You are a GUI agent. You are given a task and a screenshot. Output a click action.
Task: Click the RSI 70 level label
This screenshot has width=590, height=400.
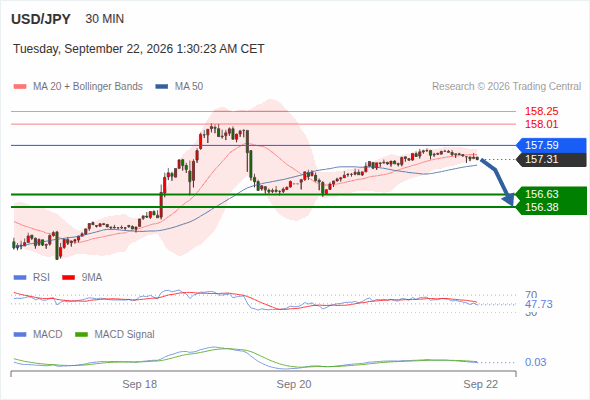[x=531, y=295]
